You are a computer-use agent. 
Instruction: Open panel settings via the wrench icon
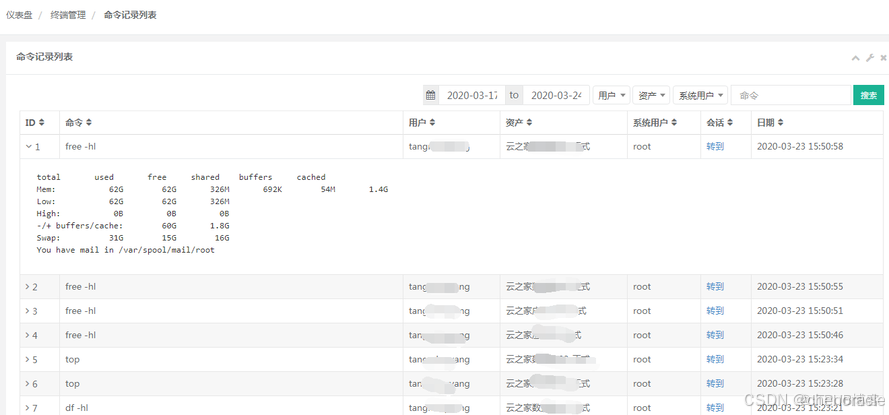[870, 57]
